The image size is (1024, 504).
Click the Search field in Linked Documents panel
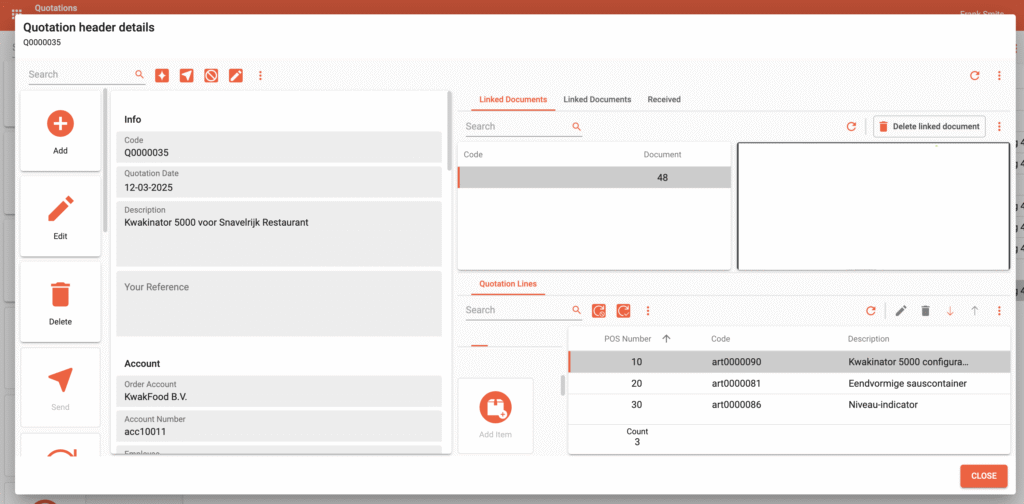click(x=515, y=127)
